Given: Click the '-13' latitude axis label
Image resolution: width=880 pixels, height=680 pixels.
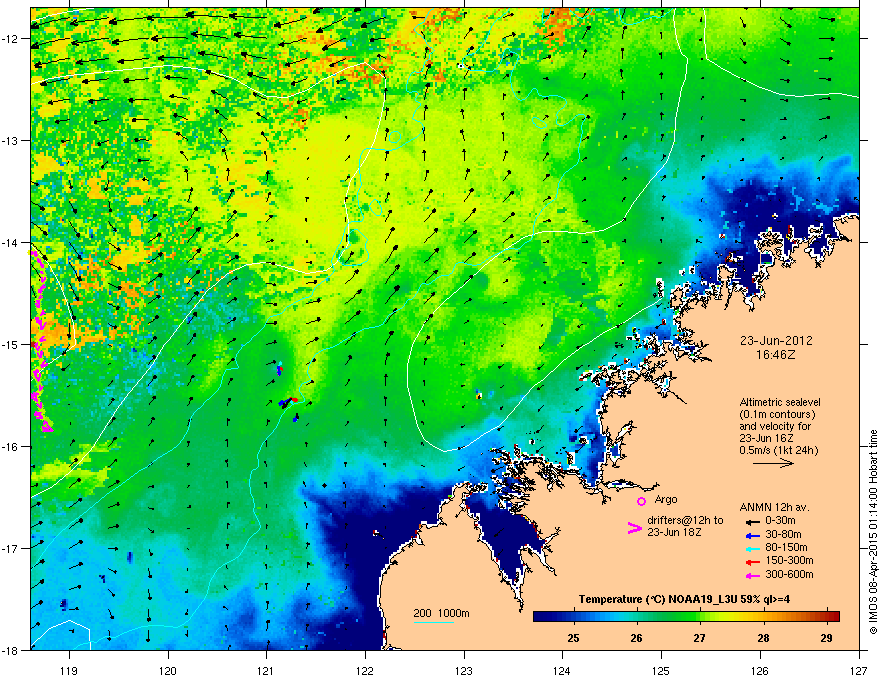Looking at the screenshot, I should (x=10, y=140).
